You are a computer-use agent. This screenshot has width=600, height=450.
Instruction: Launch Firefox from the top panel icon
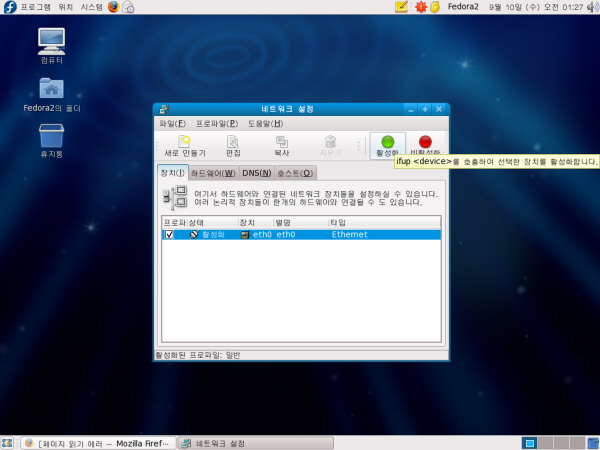(113, 7)
